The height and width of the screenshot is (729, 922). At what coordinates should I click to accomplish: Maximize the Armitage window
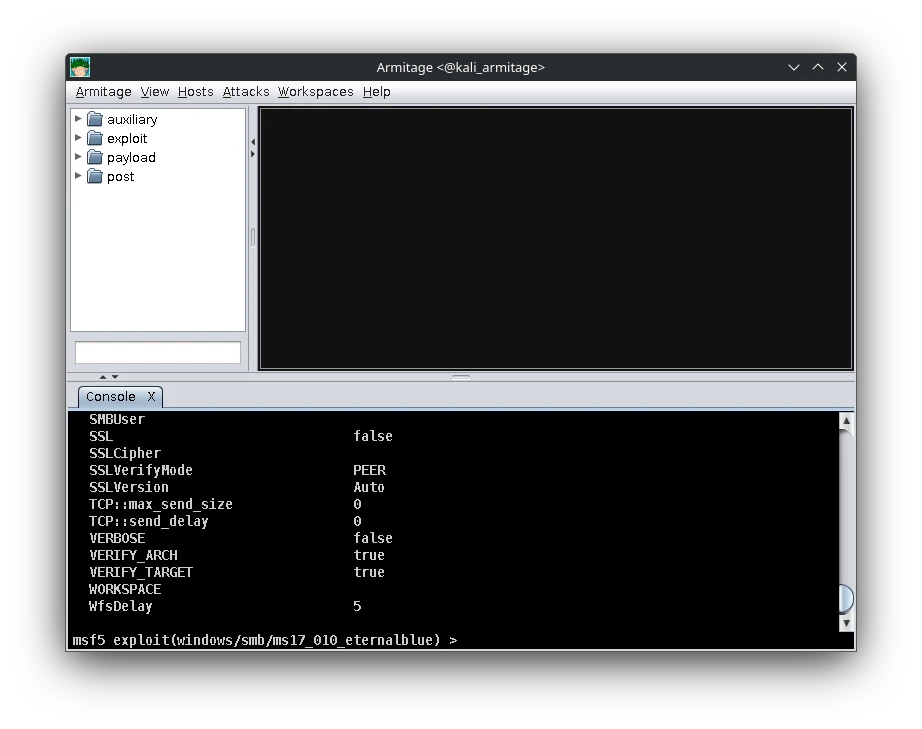pos(818,67)
